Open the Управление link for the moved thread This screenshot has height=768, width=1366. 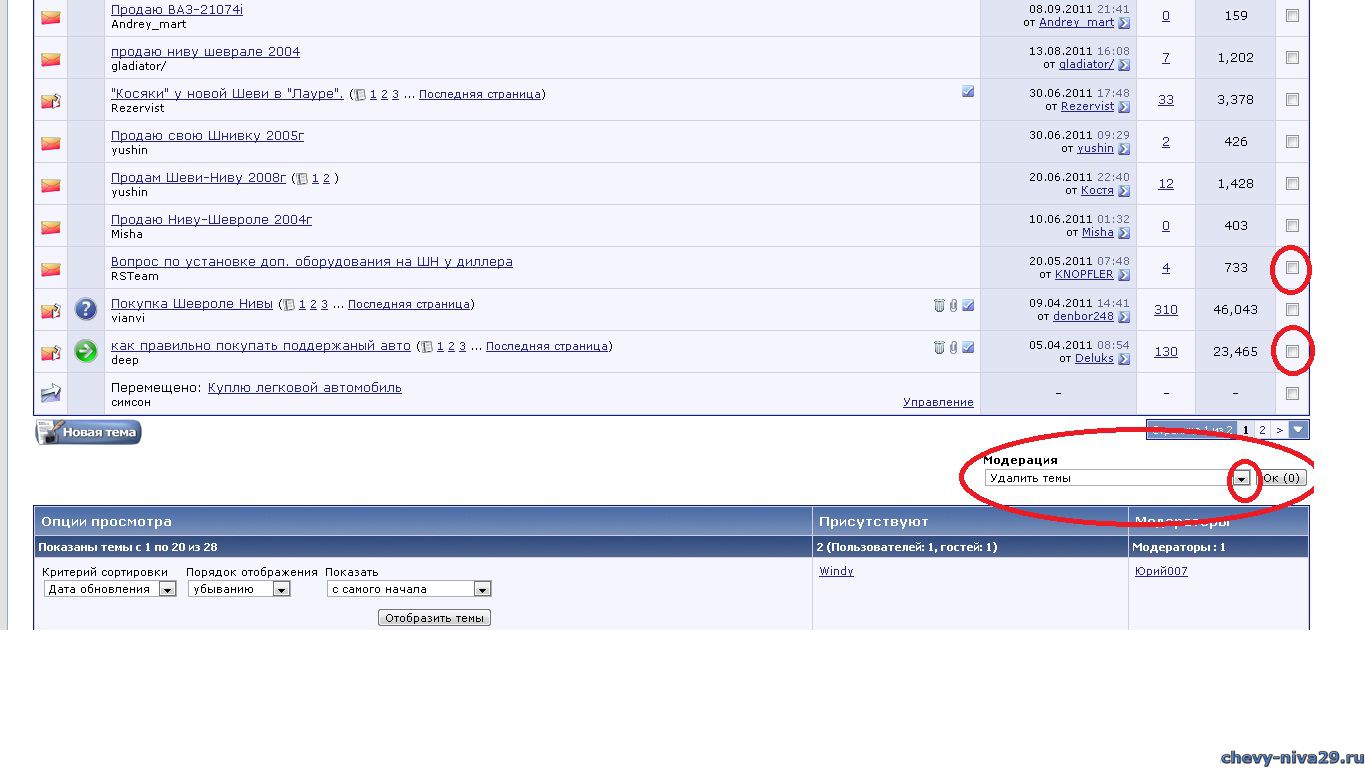[937, 402]
